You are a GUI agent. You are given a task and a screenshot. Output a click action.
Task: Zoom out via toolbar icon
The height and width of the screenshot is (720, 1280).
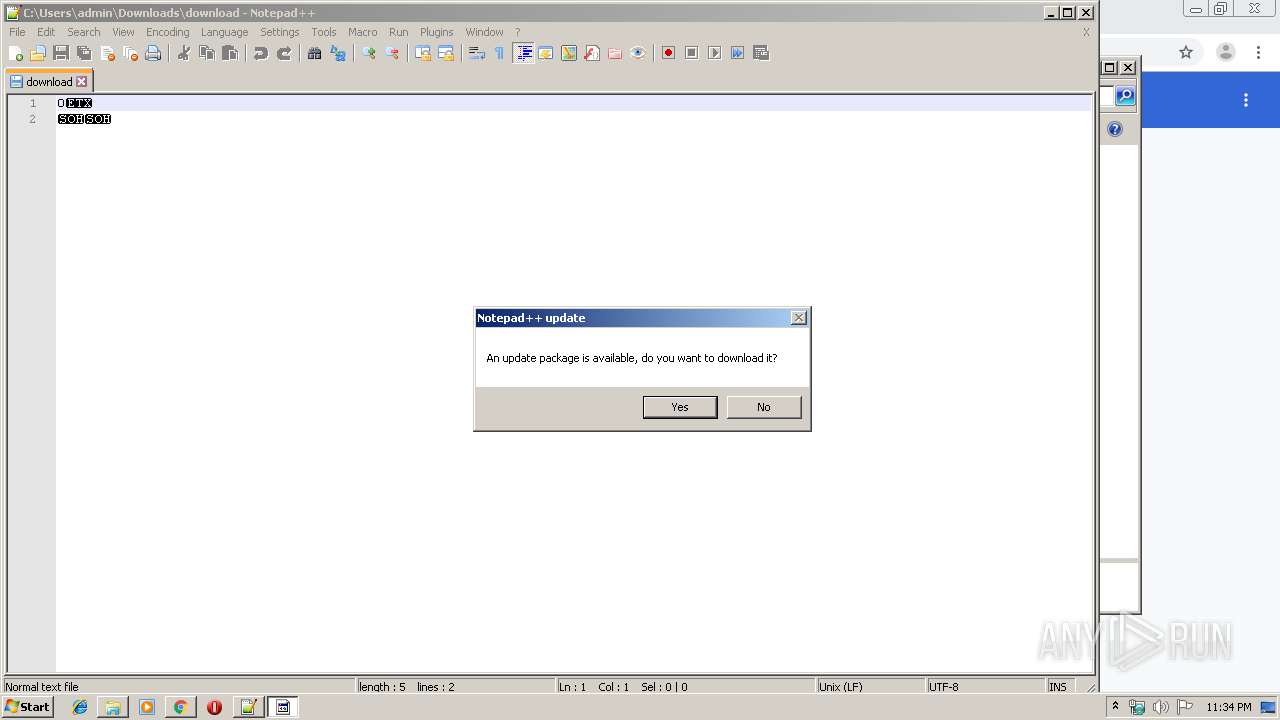point(392,53)
